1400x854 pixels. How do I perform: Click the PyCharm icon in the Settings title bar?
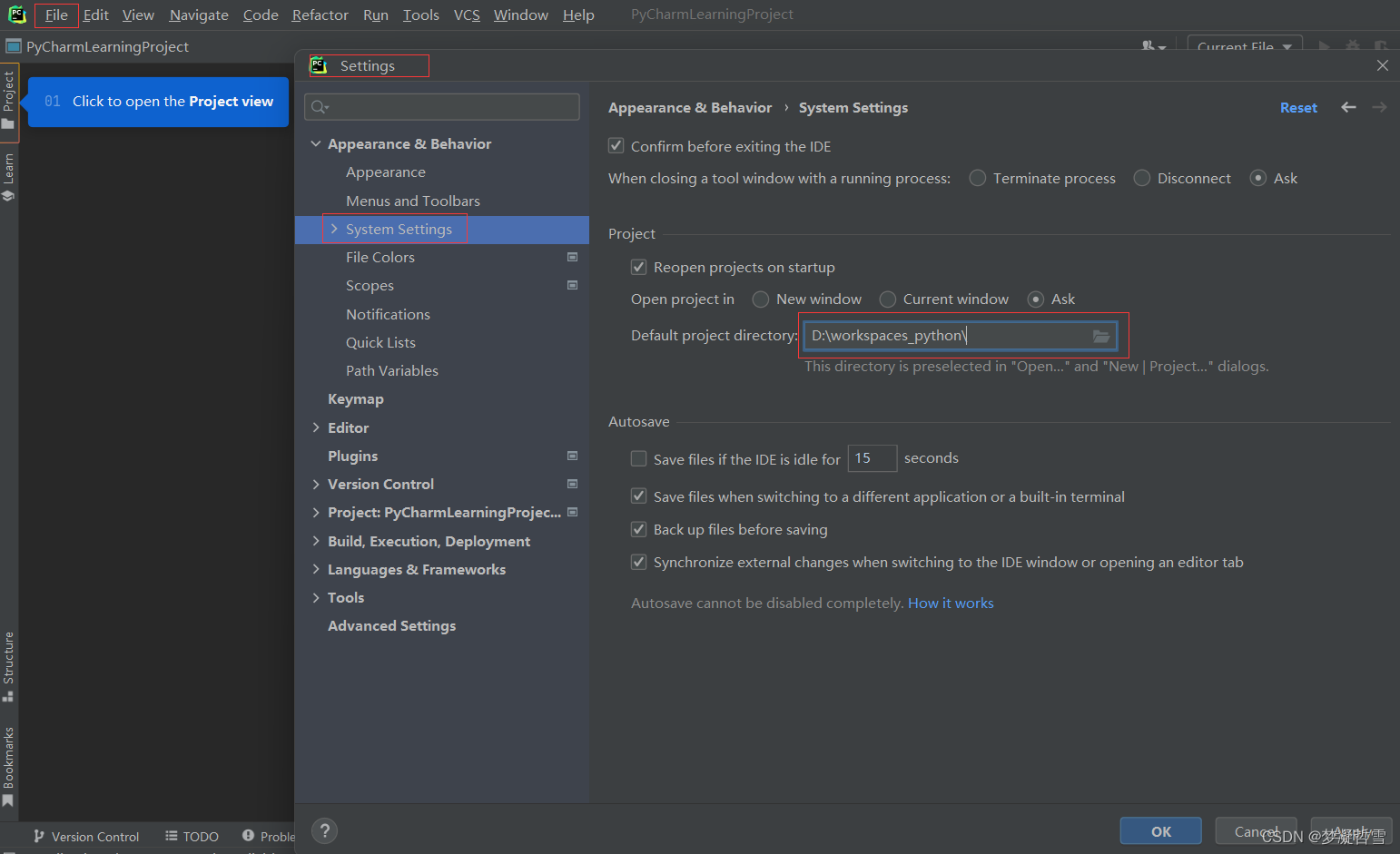coord(318,65)
